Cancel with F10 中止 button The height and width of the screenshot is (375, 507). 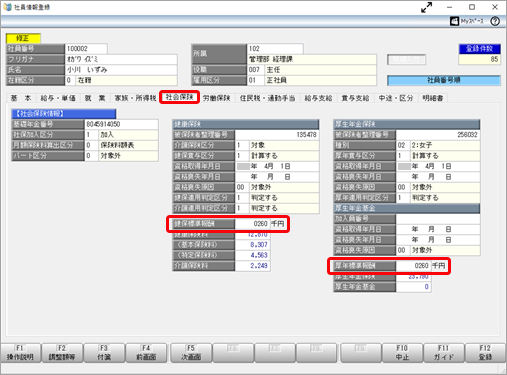coord(402,353)
